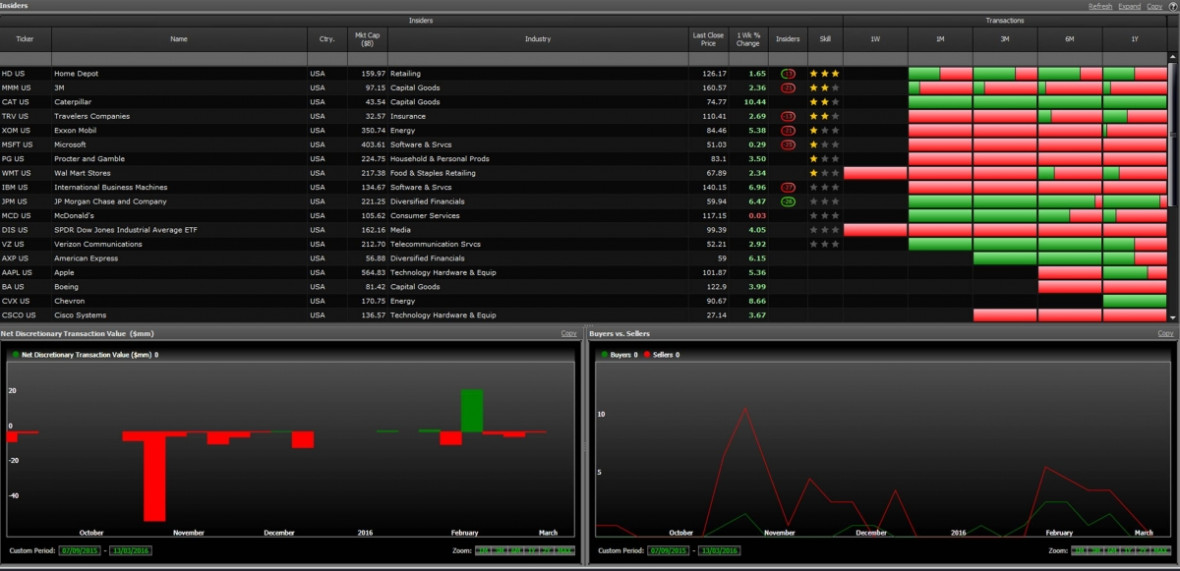Click the 1Y transaction bar for Chevron
This screenshot has width=1180, height=571.
click(x=1135, y=301)
